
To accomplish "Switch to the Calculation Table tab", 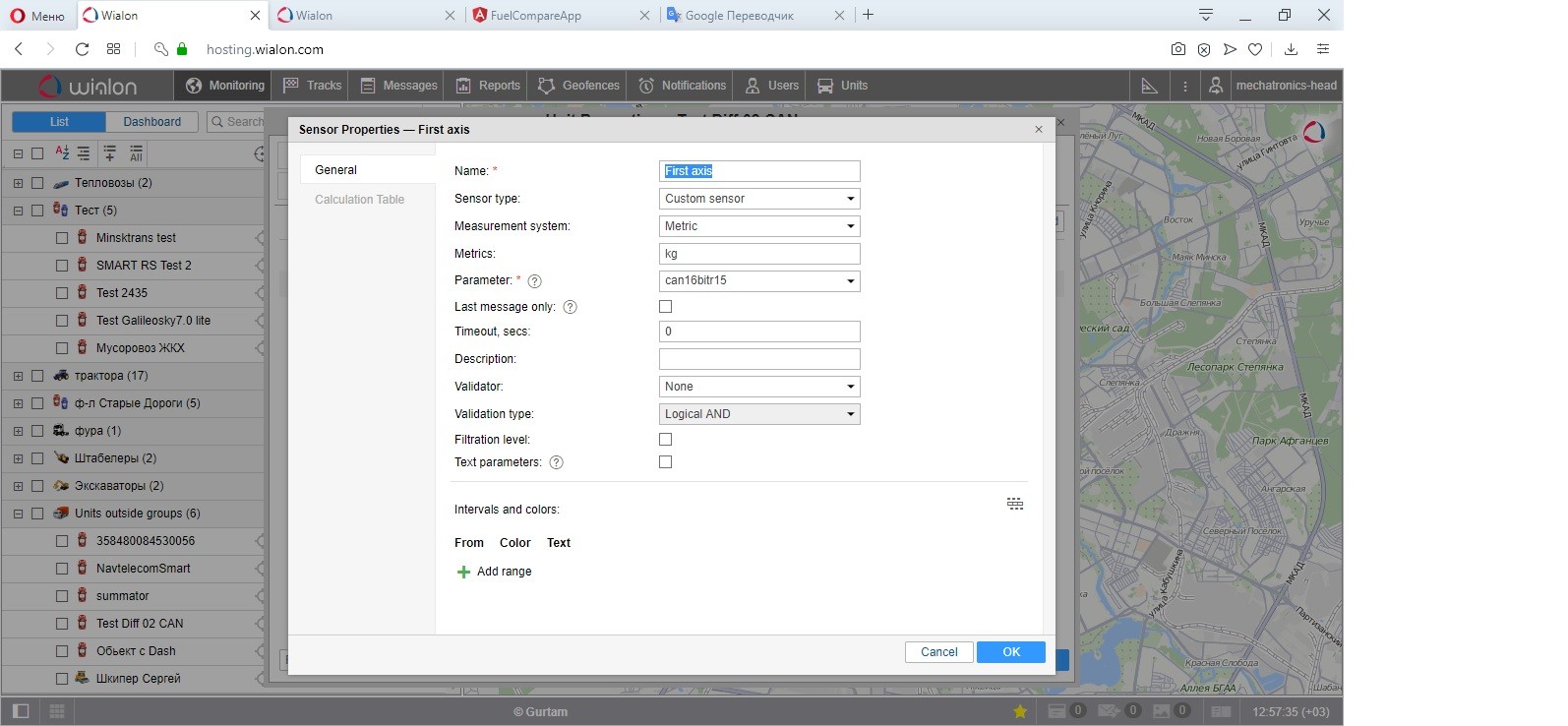I will coord(359,200).
